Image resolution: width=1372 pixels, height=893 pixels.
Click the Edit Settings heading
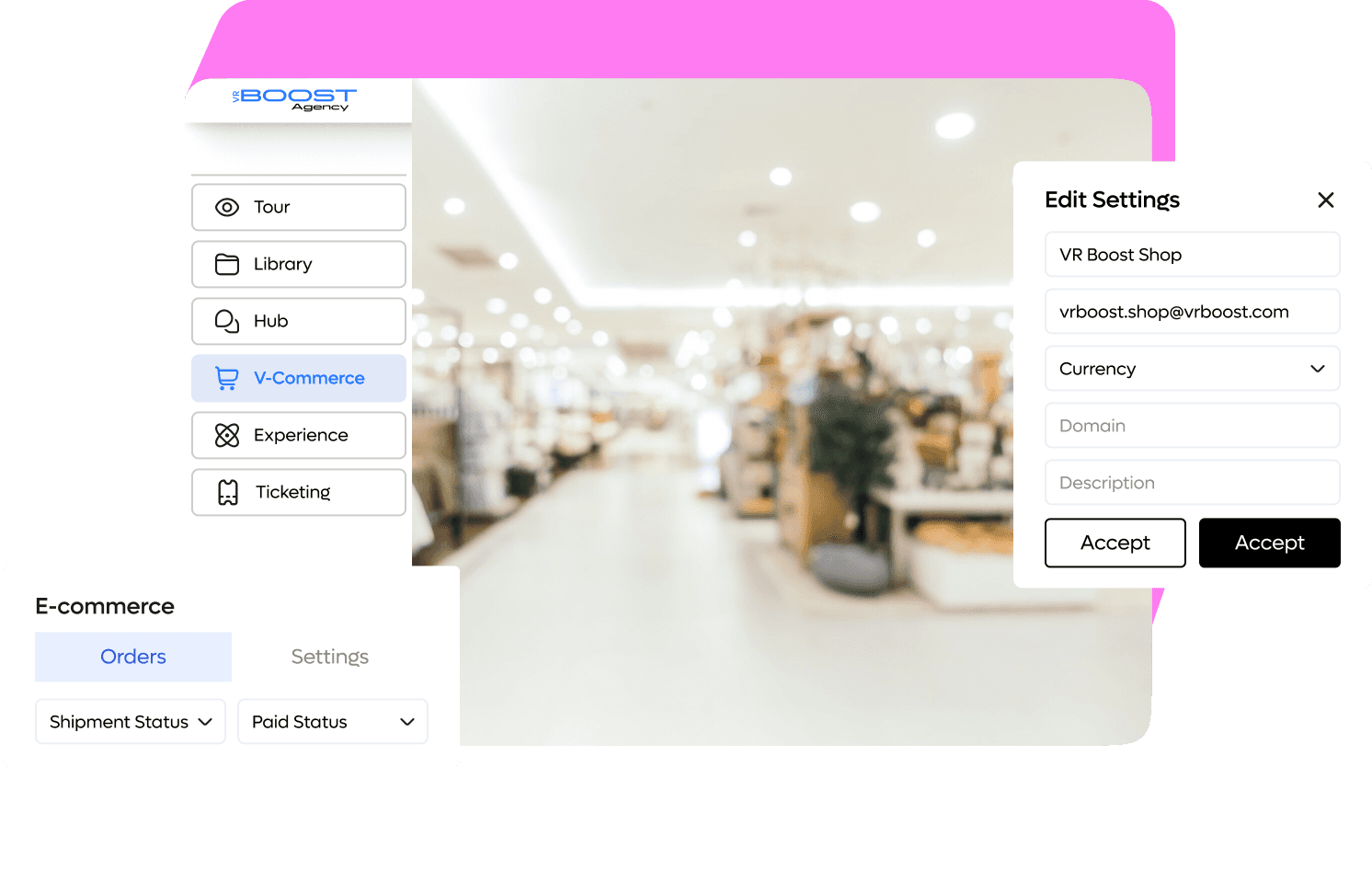click(x=1112, y=200)
